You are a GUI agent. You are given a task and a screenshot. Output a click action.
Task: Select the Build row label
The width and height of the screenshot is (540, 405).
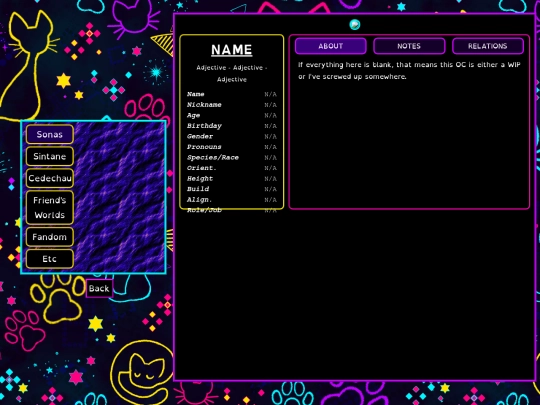(198, 189)
